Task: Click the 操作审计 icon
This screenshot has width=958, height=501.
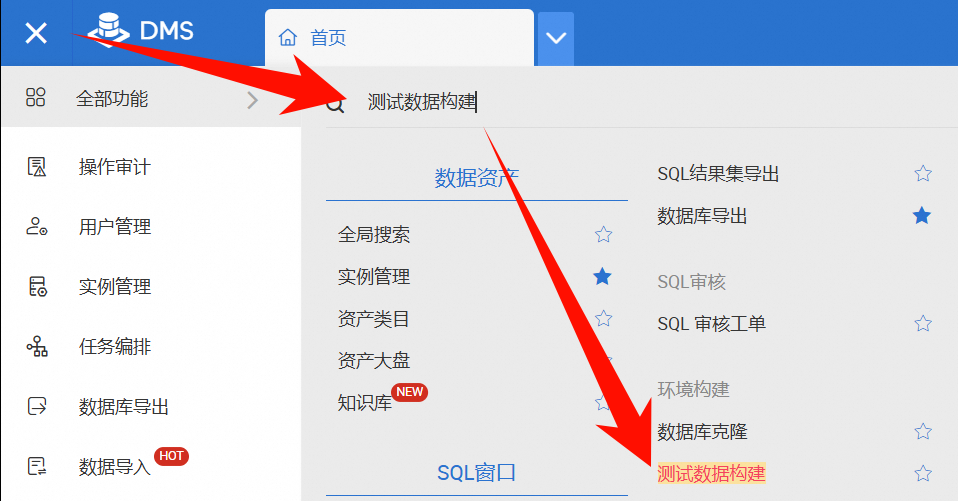Action: pyautogui.click(x=37, y=166)
